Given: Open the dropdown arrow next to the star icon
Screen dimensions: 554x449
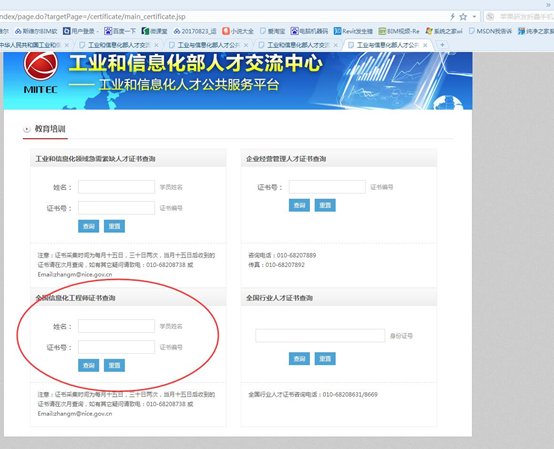Looking at the screenshot, I should (x=474, y=17).
